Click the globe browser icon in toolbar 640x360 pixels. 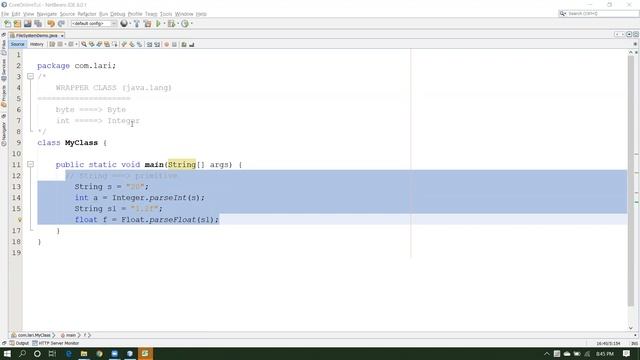coord(124,24)
